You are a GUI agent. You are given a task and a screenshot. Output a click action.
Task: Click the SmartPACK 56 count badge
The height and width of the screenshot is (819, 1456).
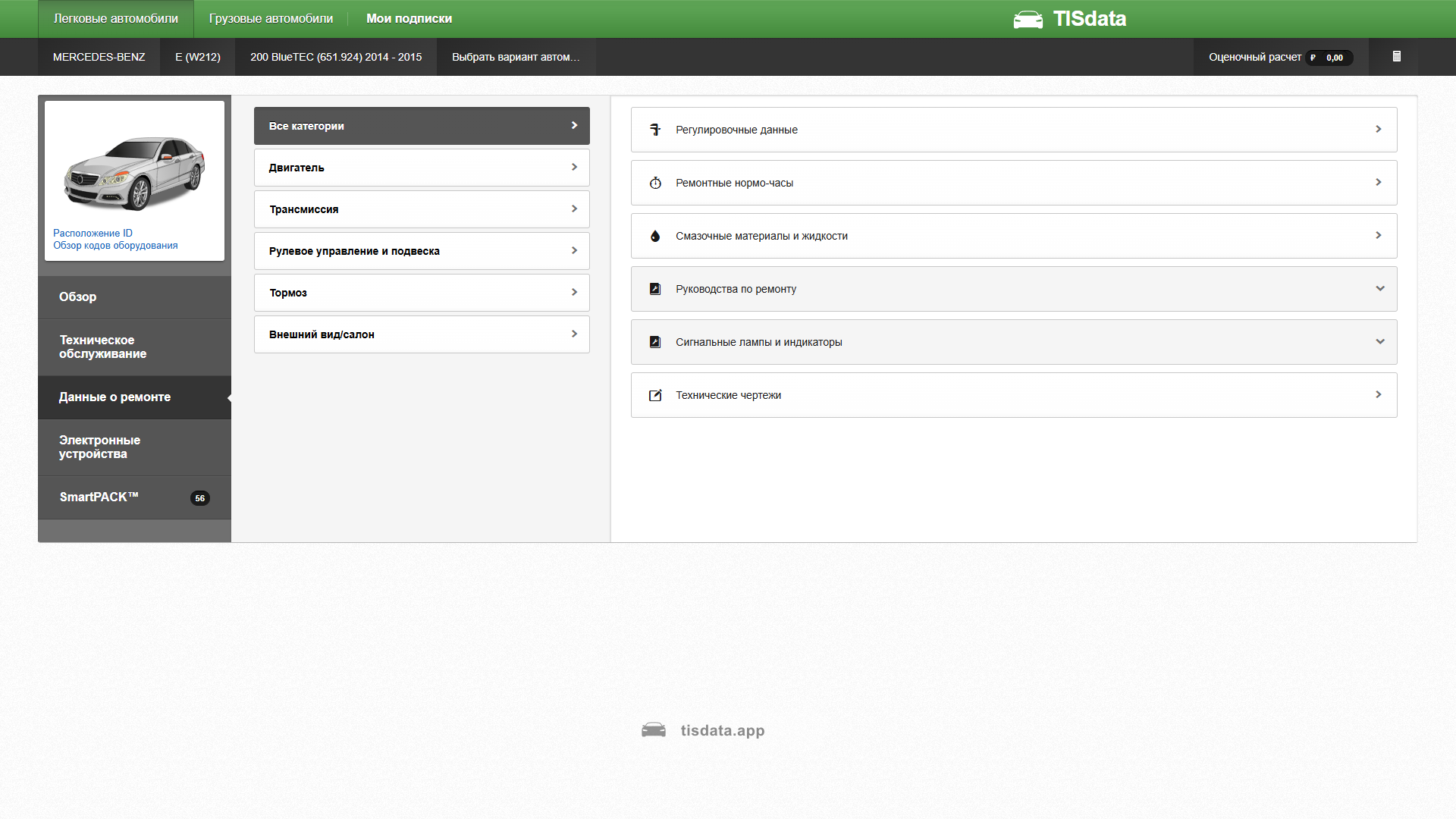[199, 498]
